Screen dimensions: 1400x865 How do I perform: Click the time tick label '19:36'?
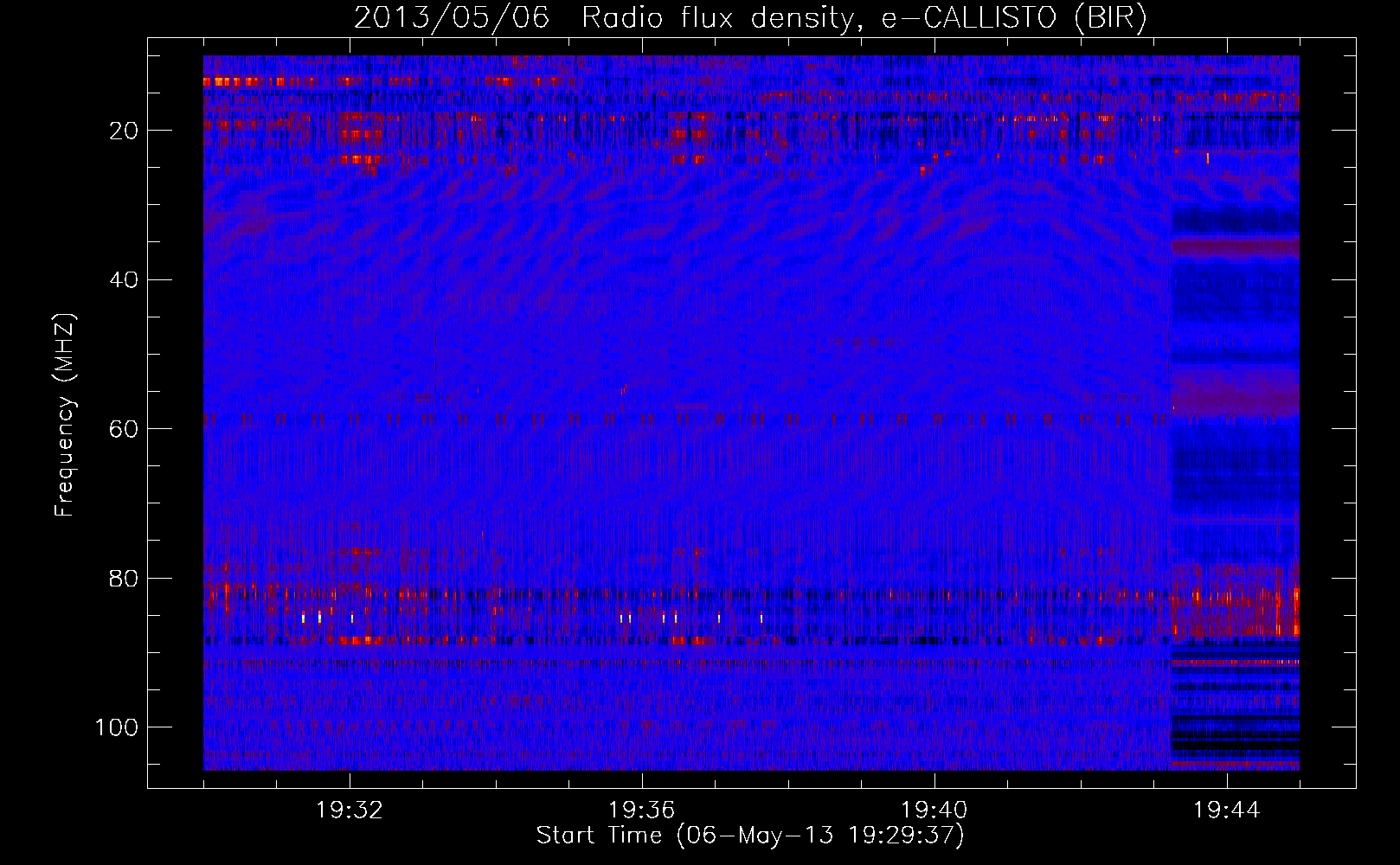(x=642, y=811)
